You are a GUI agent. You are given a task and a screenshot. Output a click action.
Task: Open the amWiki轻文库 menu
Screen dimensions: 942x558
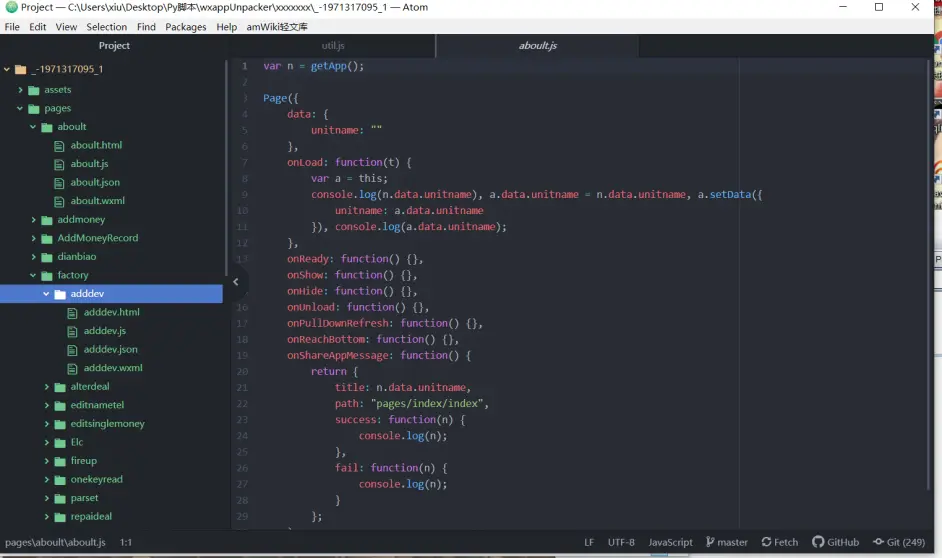[x=277, y=27]
